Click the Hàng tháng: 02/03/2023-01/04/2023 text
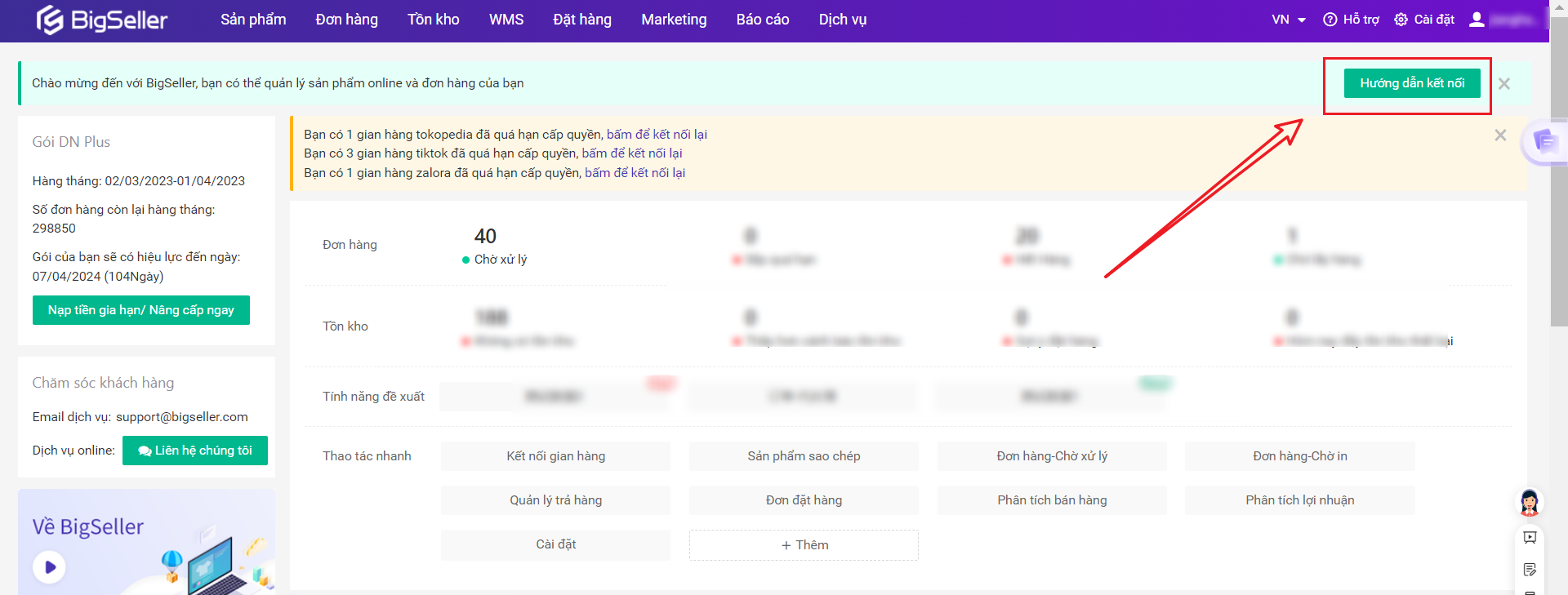Screen dimensions: 1568x595 tap(139, 181)
